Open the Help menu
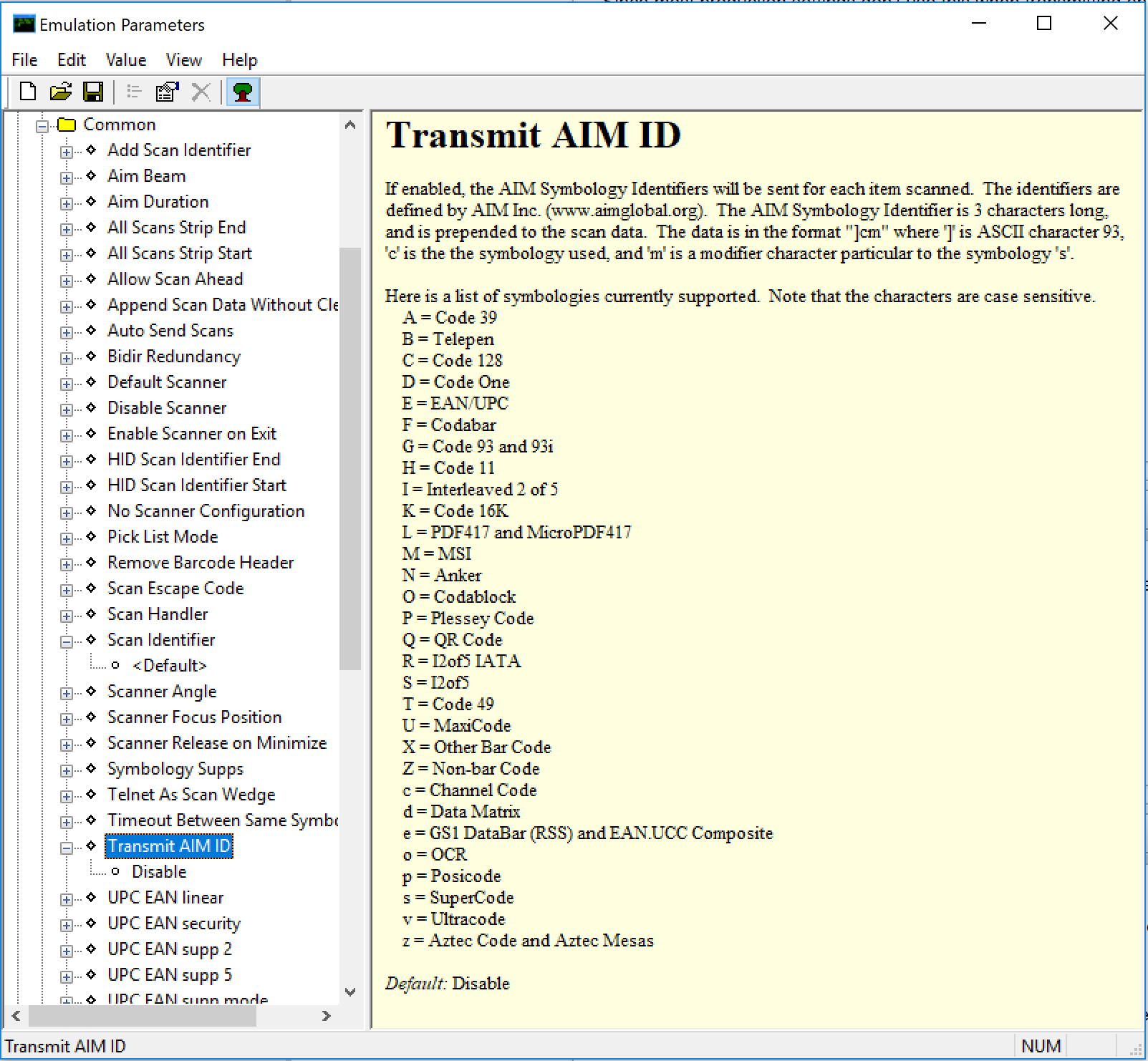Viewport: 1148px width, 1061px height. click(239, 60)
